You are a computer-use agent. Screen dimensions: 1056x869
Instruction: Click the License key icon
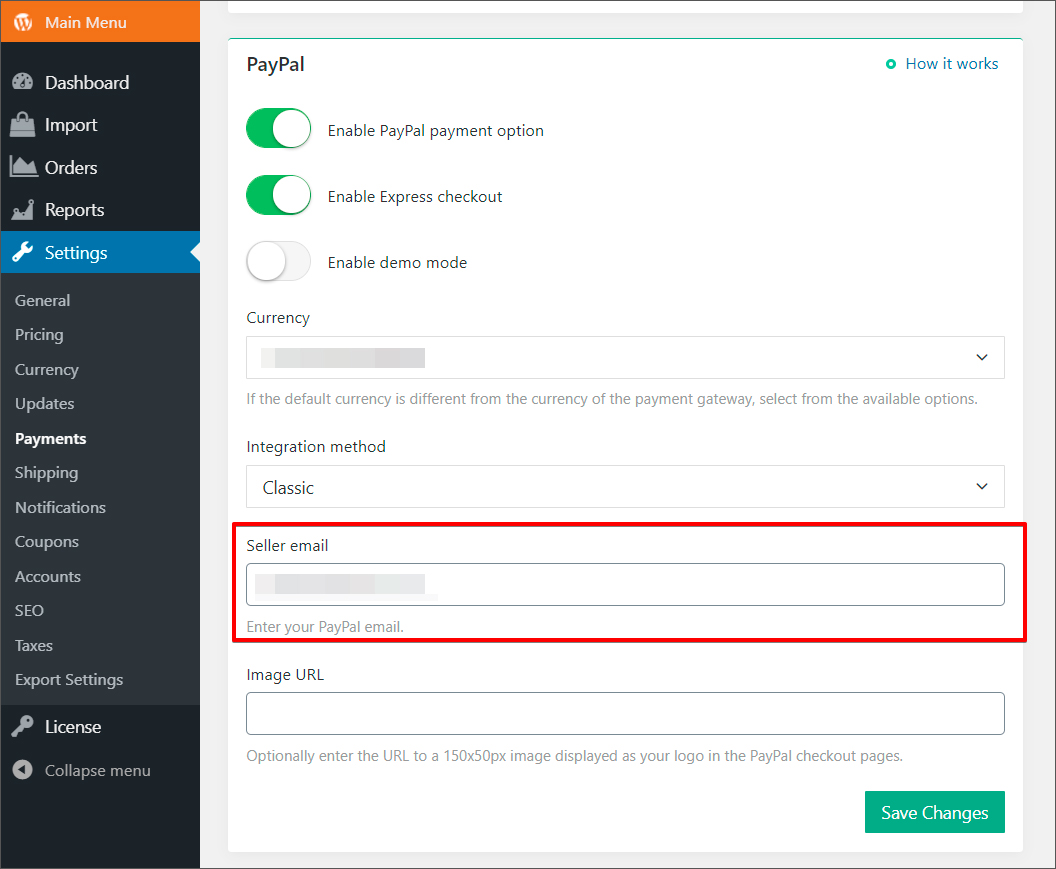[23, 726]
